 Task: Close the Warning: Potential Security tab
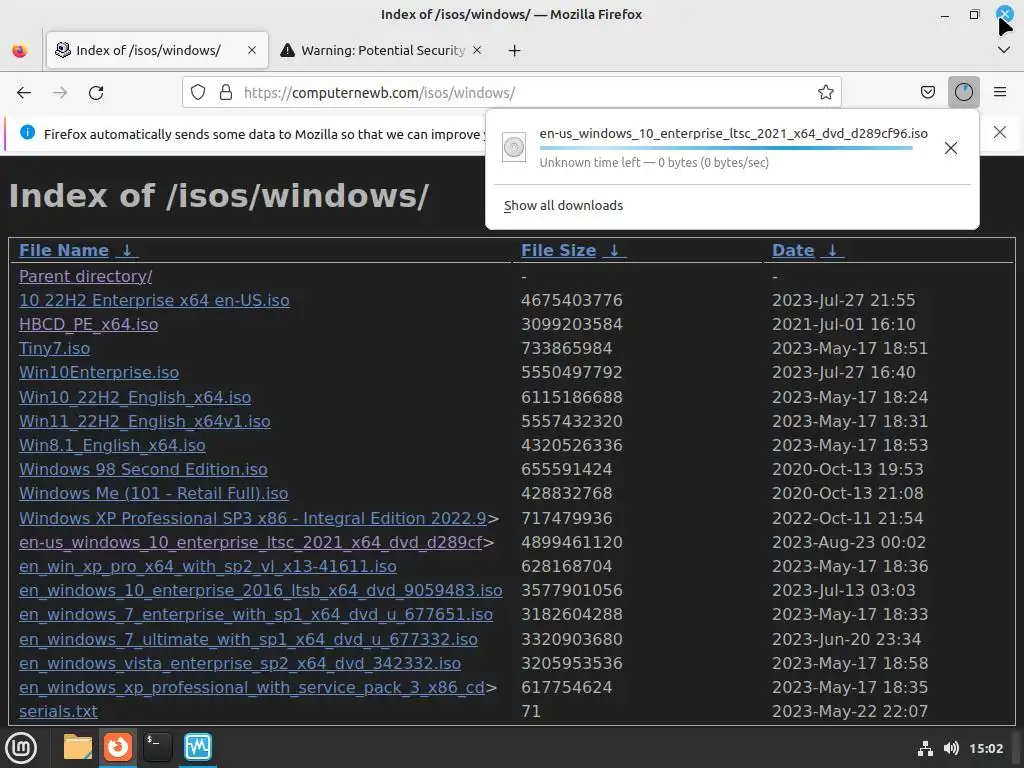[x=477, y=50]
